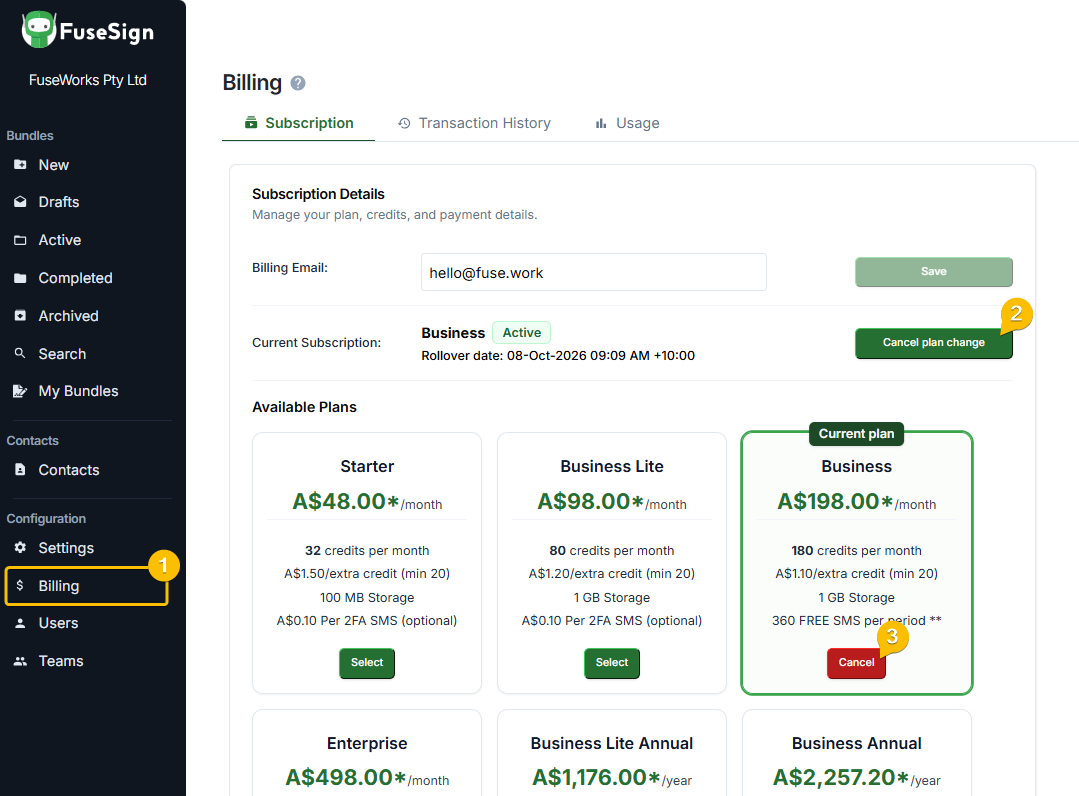Click the Cancel plan change button
1079x796 pixels.
(x=934, y=343)
